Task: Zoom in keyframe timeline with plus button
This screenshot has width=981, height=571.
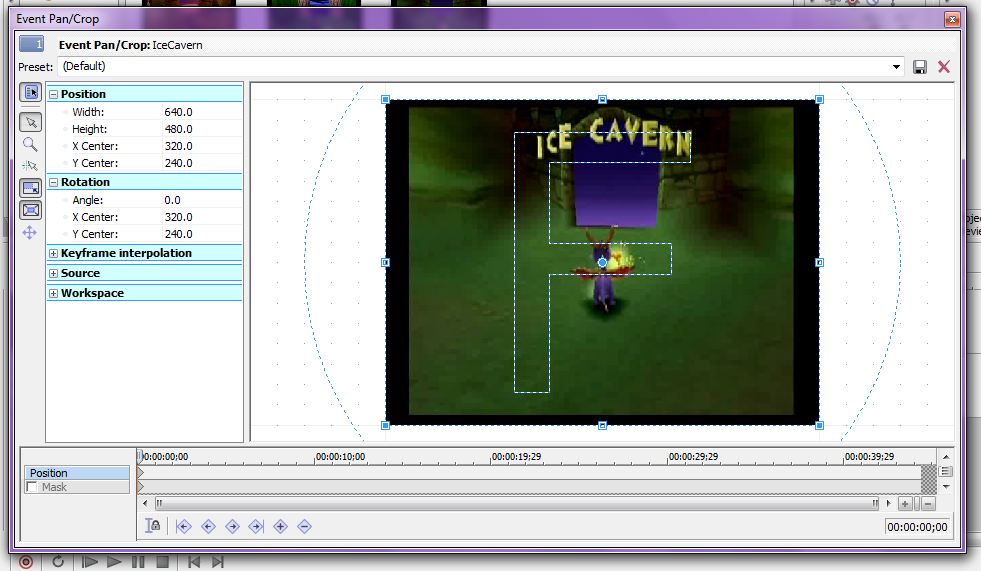Action: [905, 503]
